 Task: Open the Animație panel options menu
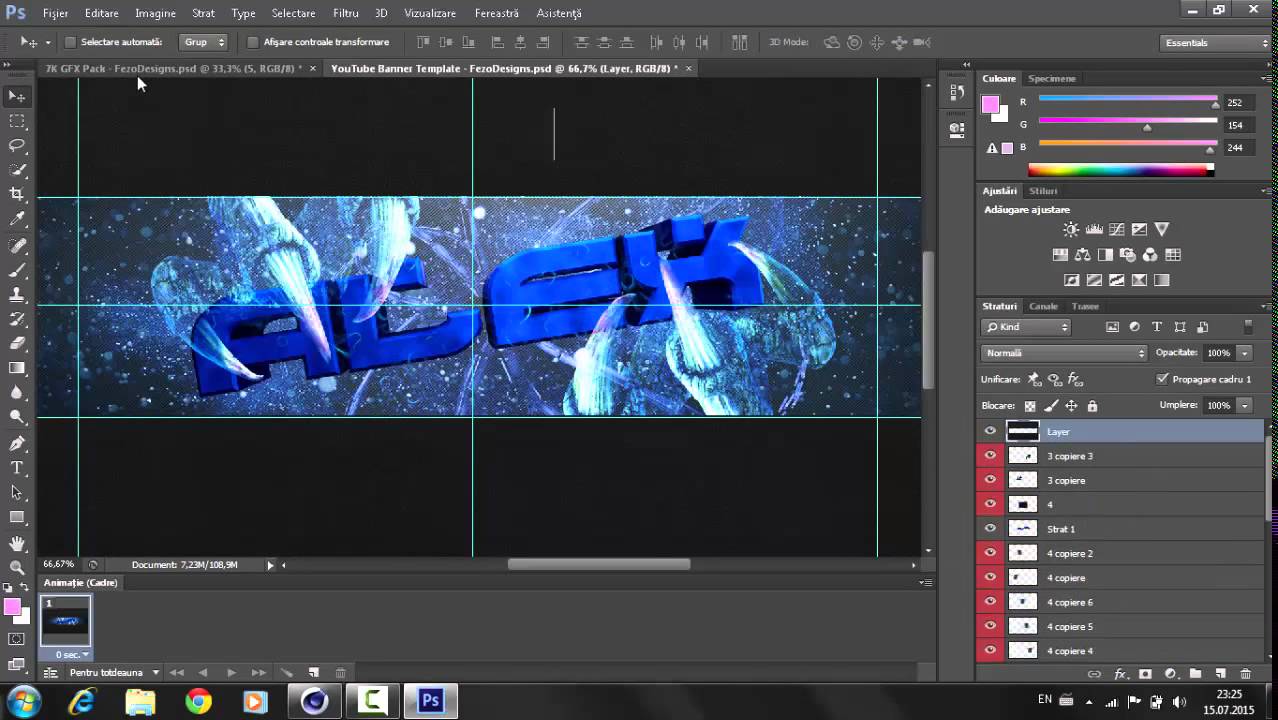click(926, 583)
